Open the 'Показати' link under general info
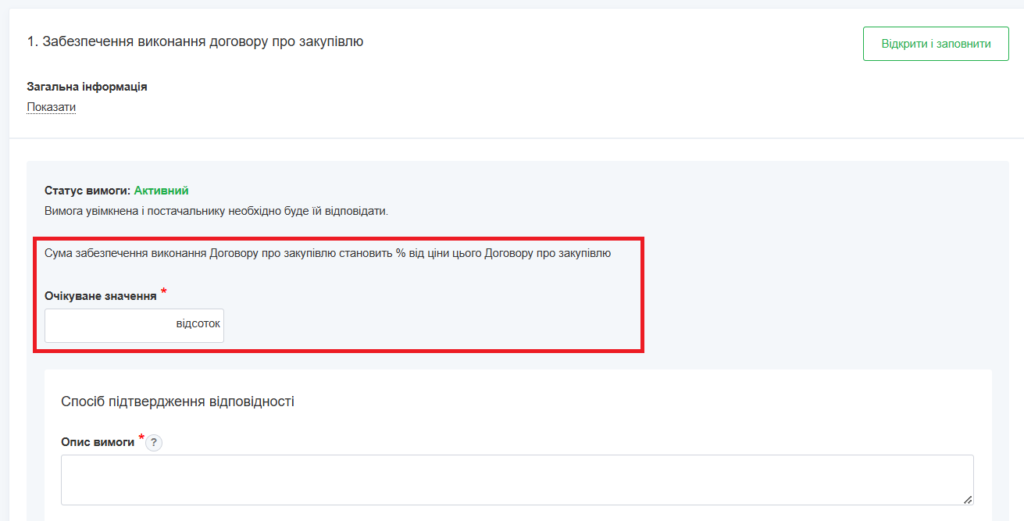This screenshot has height=521, width=1024. click(x=51, y=107)
